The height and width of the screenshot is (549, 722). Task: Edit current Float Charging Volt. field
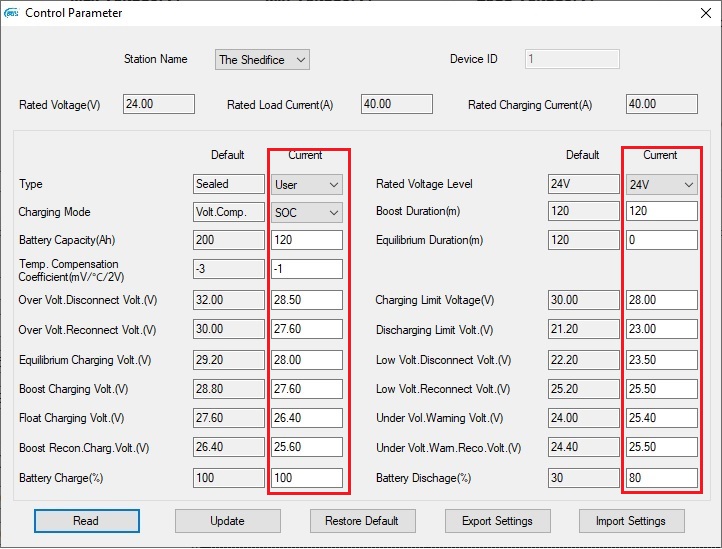tap(307, 418)
